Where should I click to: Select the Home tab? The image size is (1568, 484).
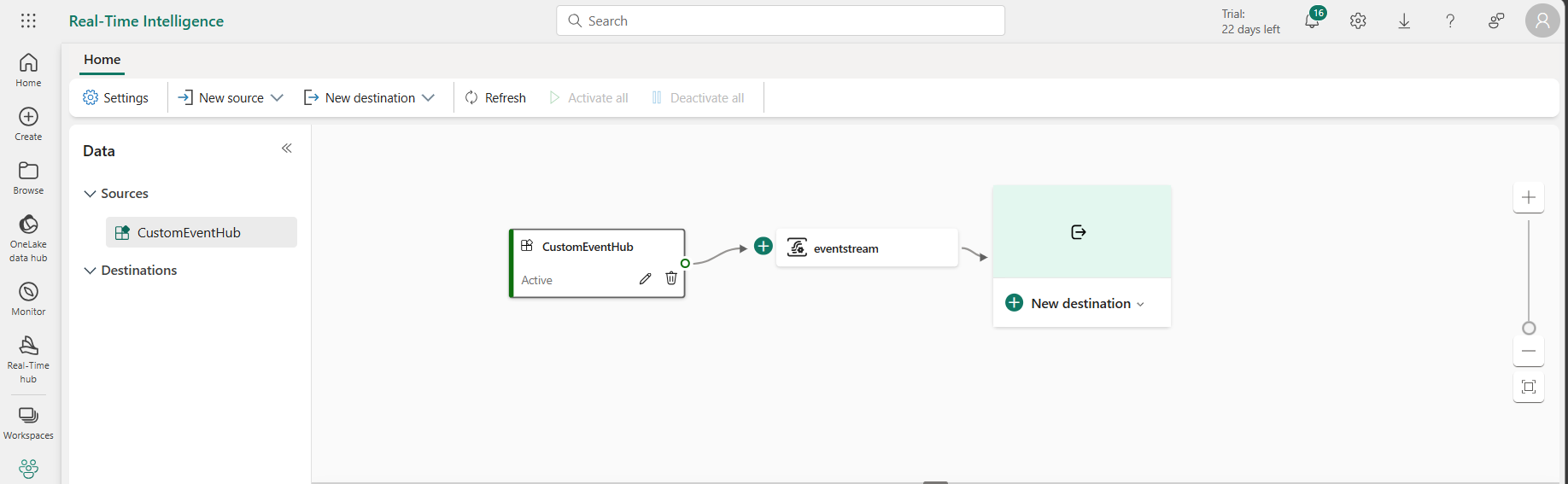coord(102,60)
